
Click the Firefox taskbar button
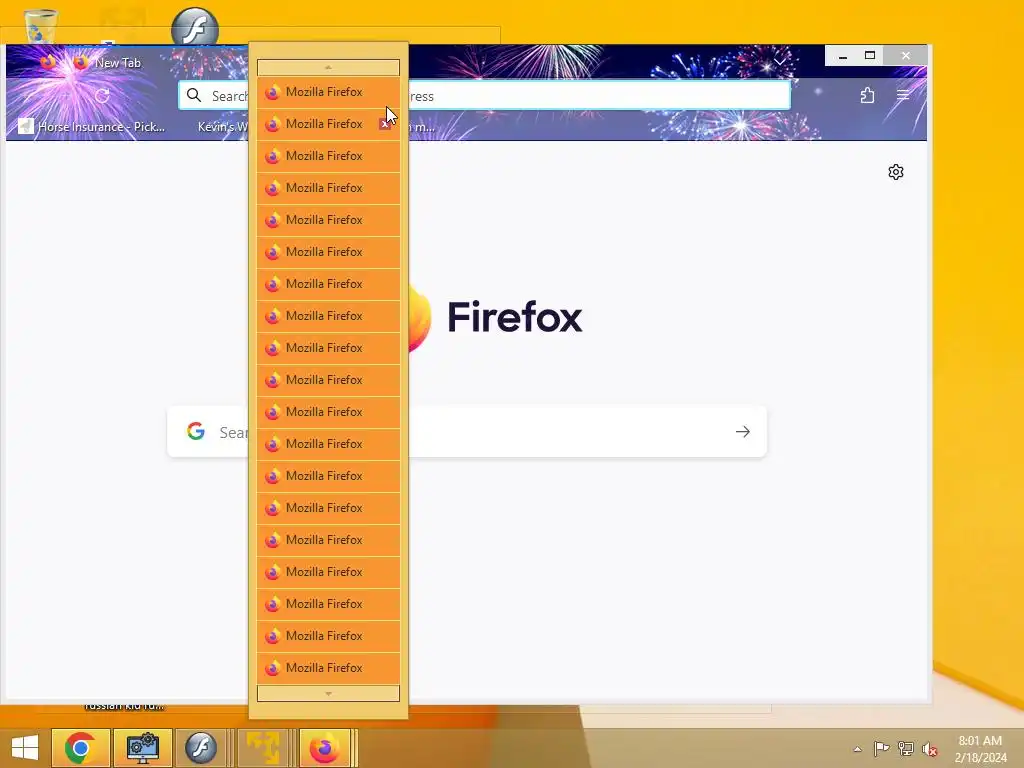325,748
